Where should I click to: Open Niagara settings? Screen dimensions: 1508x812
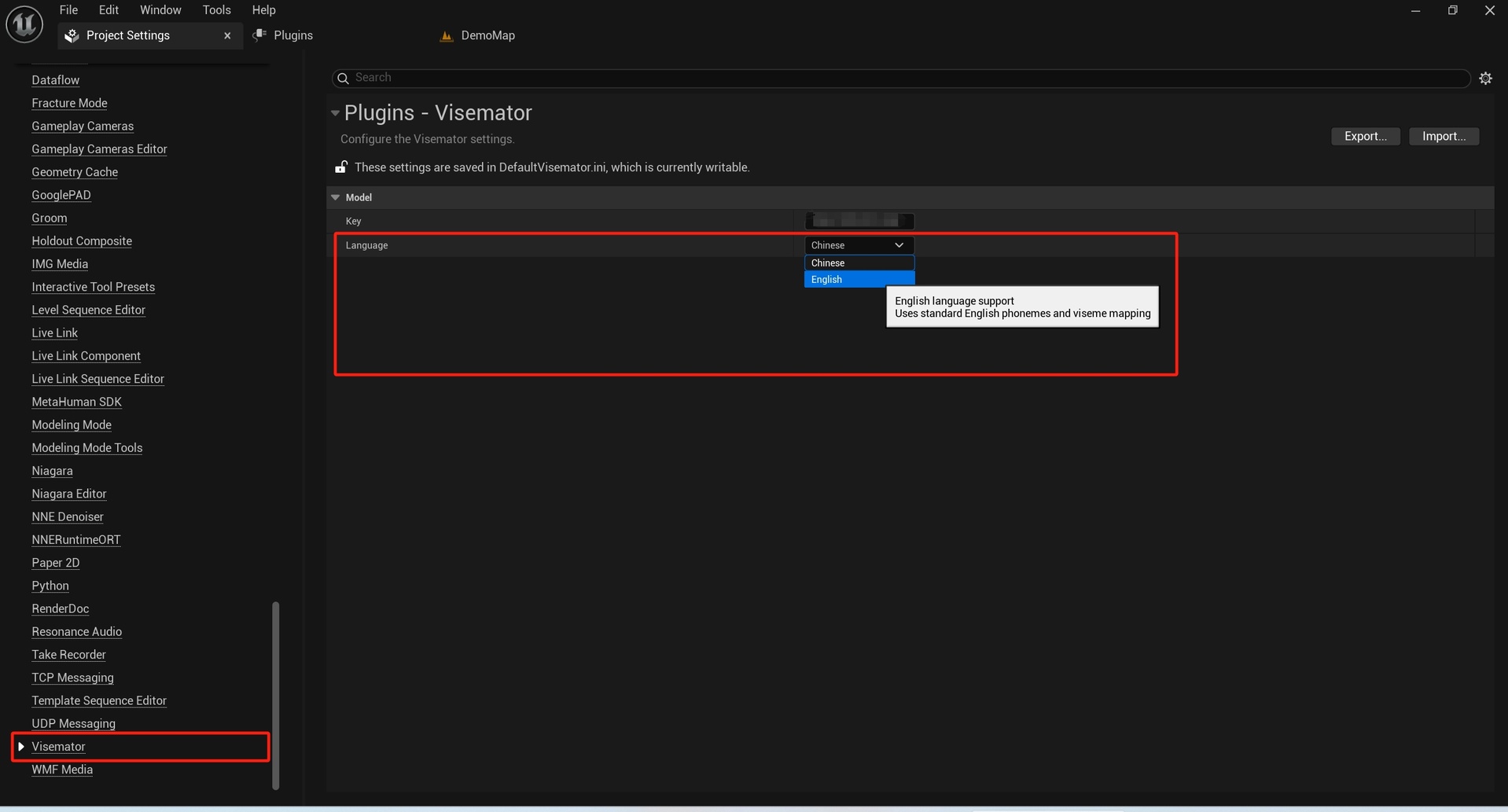click(53, 471)
